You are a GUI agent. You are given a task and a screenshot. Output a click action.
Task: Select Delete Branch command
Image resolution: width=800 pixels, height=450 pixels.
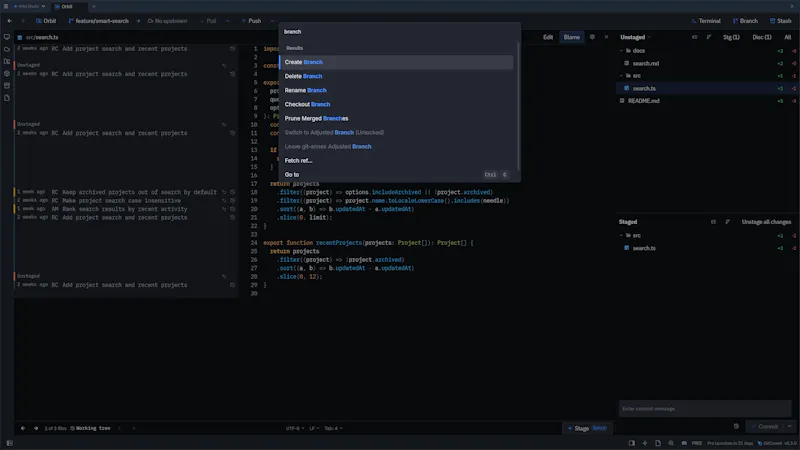pos(396,76)
